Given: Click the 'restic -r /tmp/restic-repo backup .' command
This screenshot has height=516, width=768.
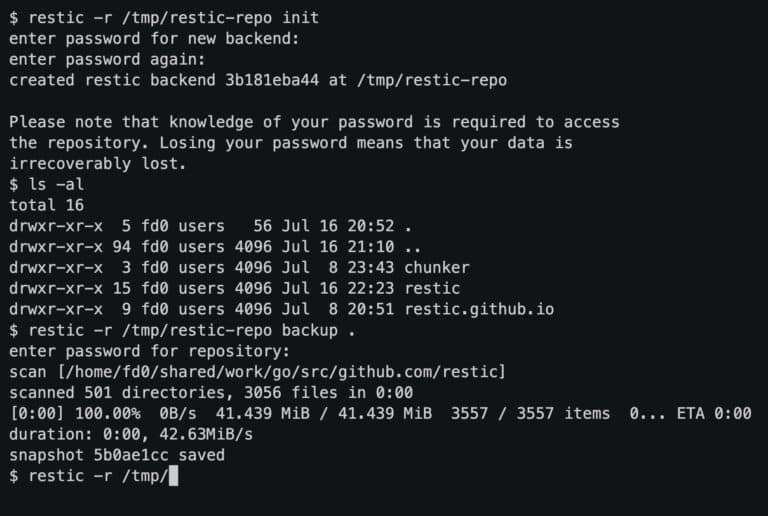Looking at the screenshot, I should coord(192,330).
